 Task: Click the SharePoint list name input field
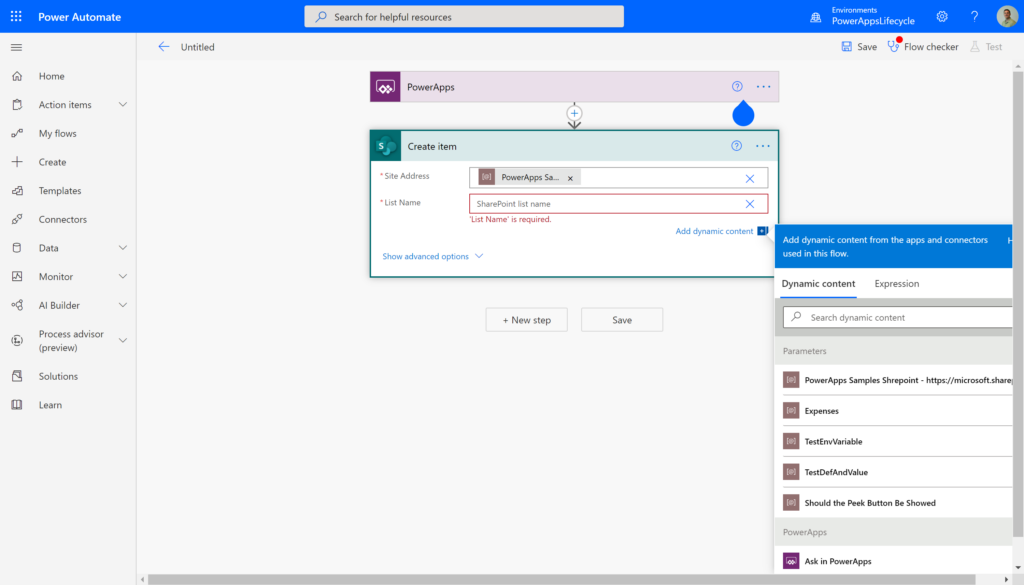606,204
